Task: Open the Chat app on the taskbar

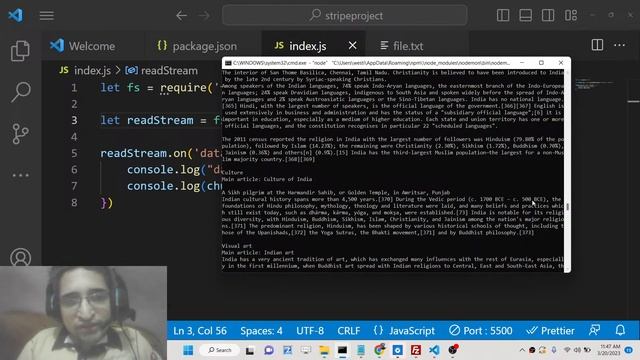Action: click(x=269, y=350)
